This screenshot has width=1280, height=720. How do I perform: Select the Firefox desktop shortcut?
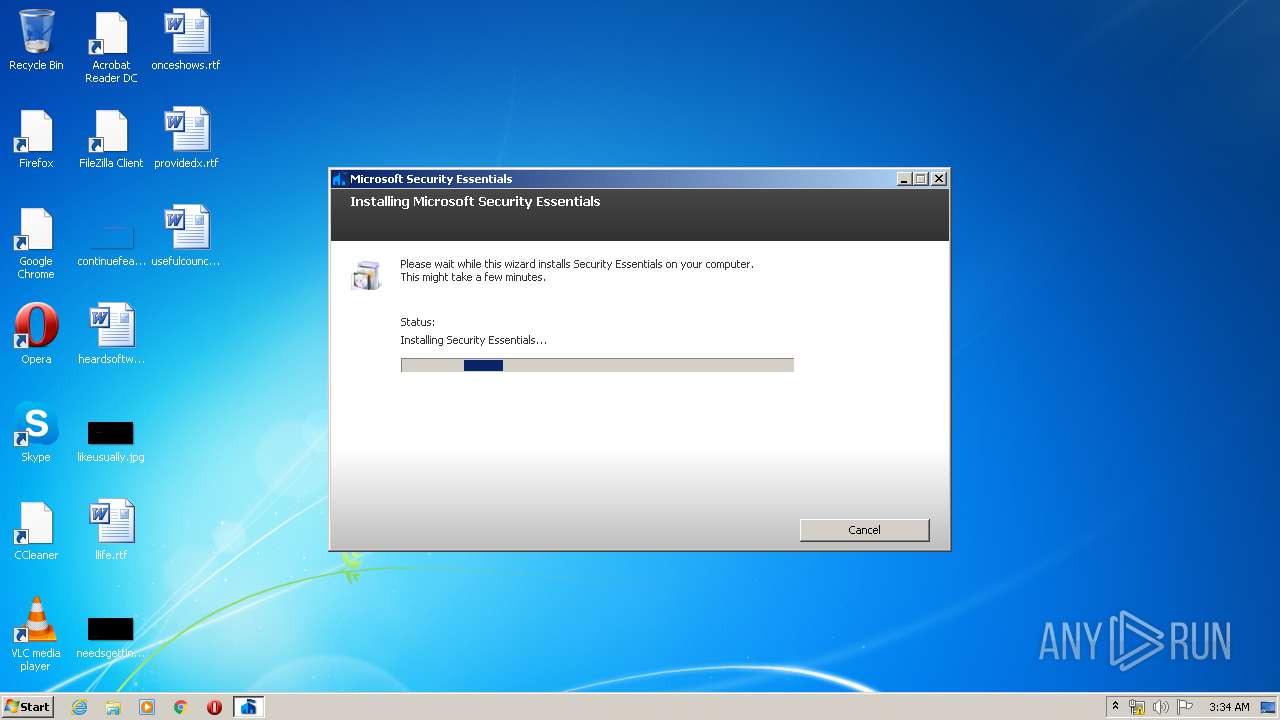pos(36,138)
